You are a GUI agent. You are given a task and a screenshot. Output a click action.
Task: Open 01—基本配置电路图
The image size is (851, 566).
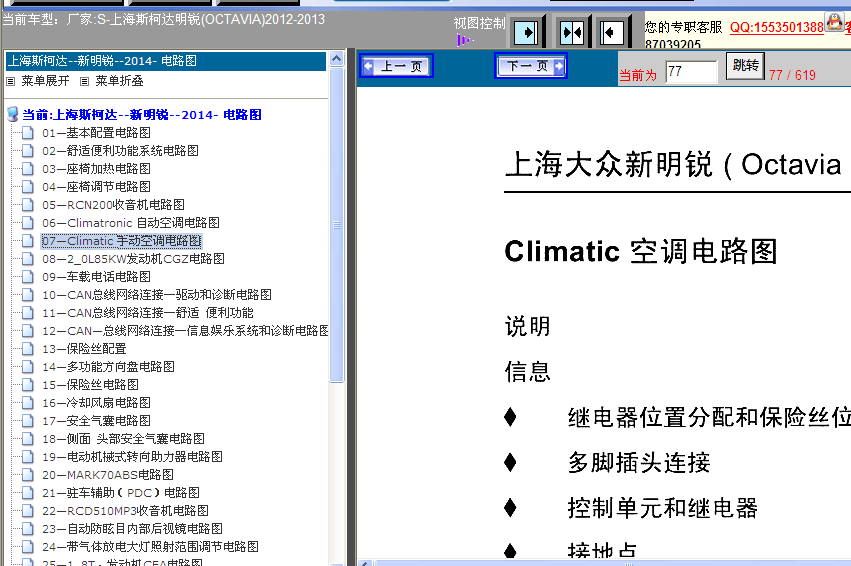pyautogui.click(x=96, y=133)
